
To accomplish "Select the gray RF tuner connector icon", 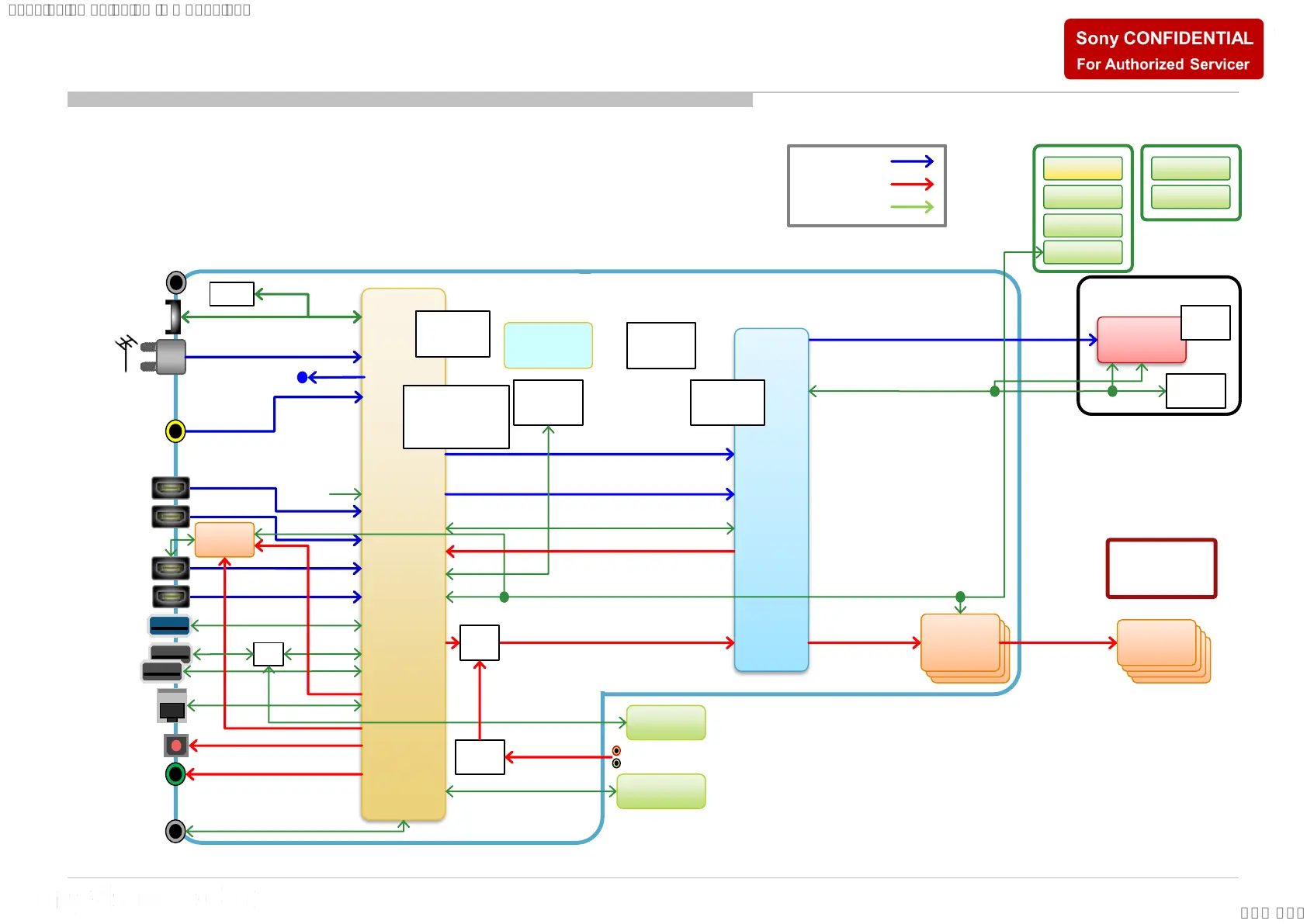I will (164, 357).
